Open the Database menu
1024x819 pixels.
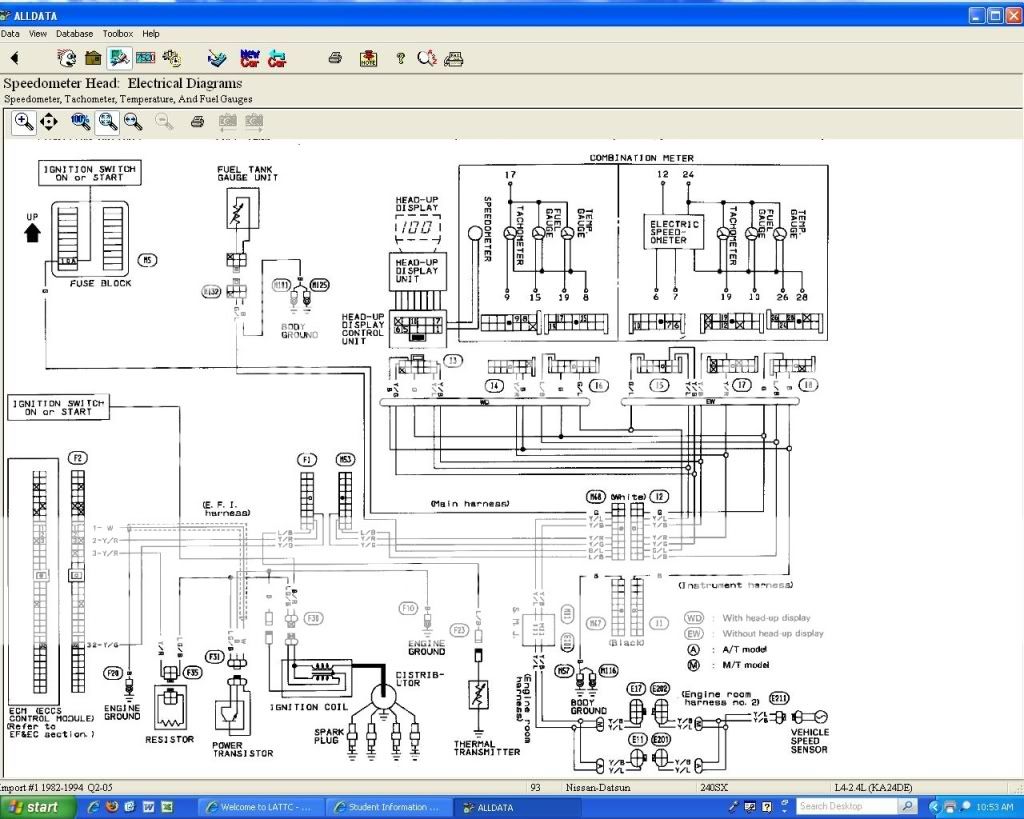74,33
